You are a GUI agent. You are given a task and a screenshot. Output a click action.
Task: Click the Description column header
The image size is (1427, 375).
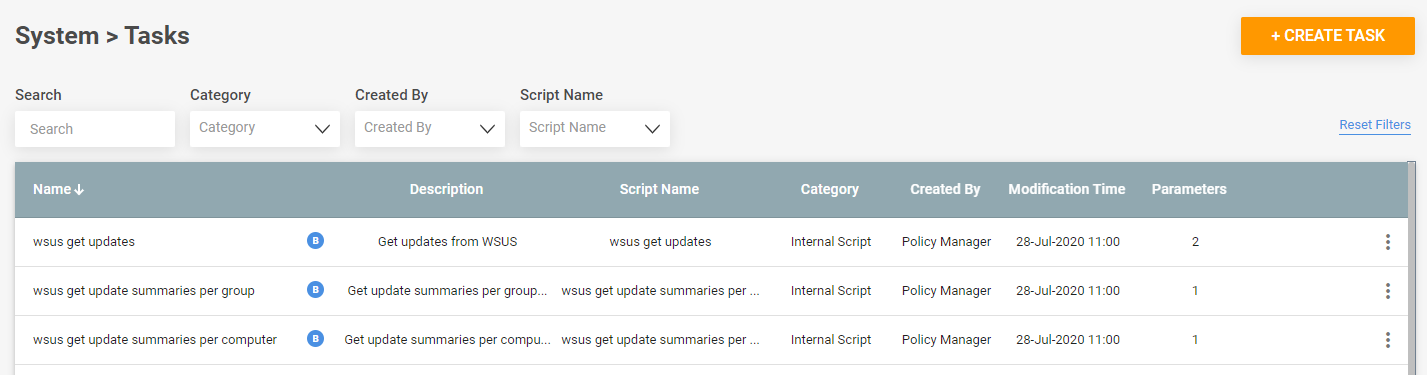coord(446,189)
